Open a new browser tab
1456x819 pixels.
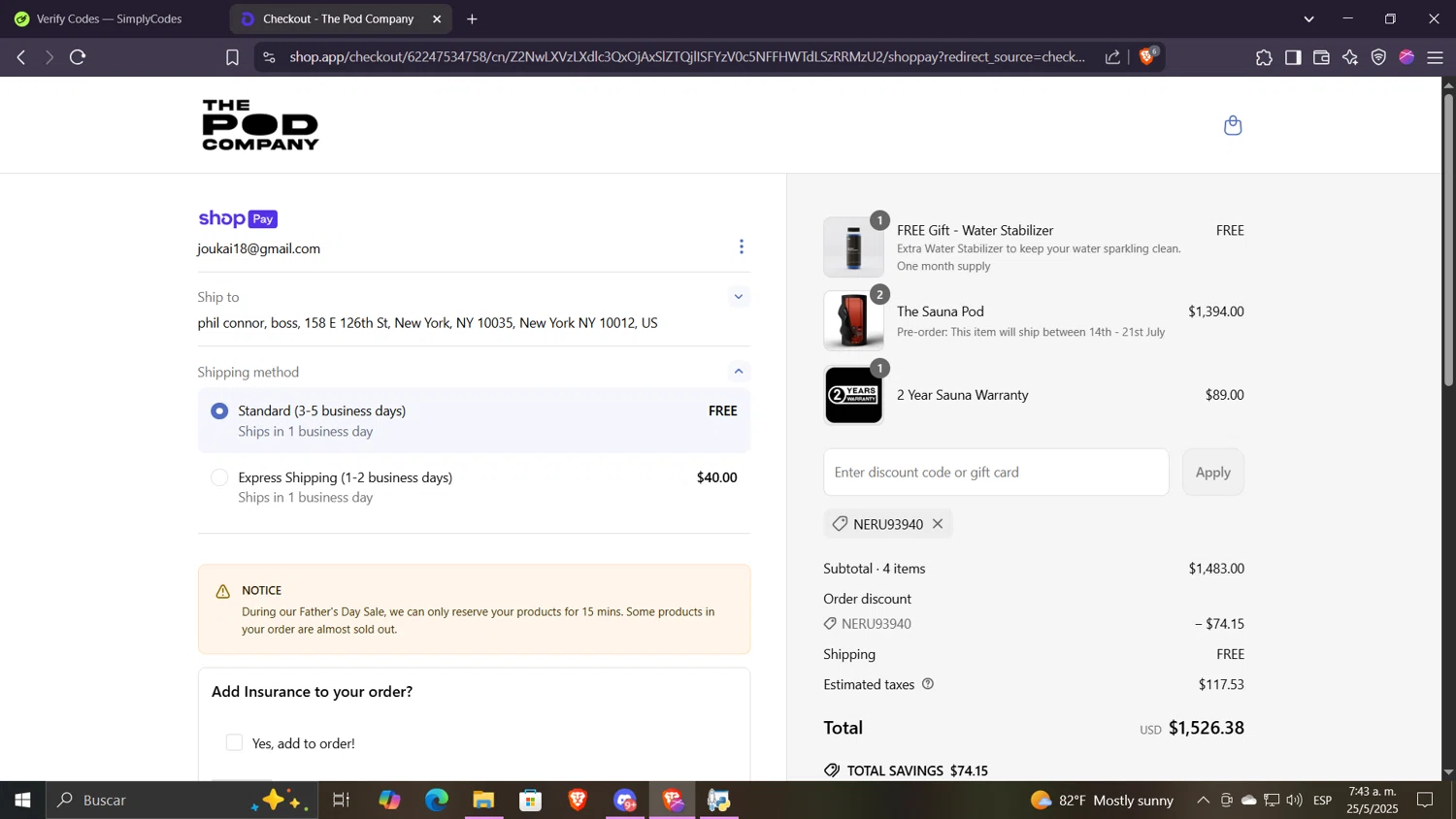472,18
